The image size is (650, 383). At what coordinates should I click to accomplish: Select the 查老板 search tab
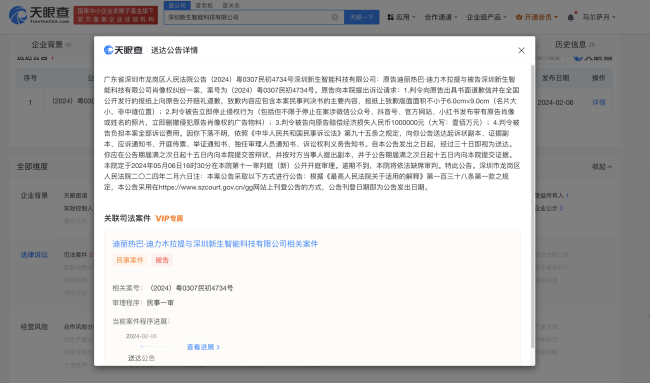coord(204,5)
